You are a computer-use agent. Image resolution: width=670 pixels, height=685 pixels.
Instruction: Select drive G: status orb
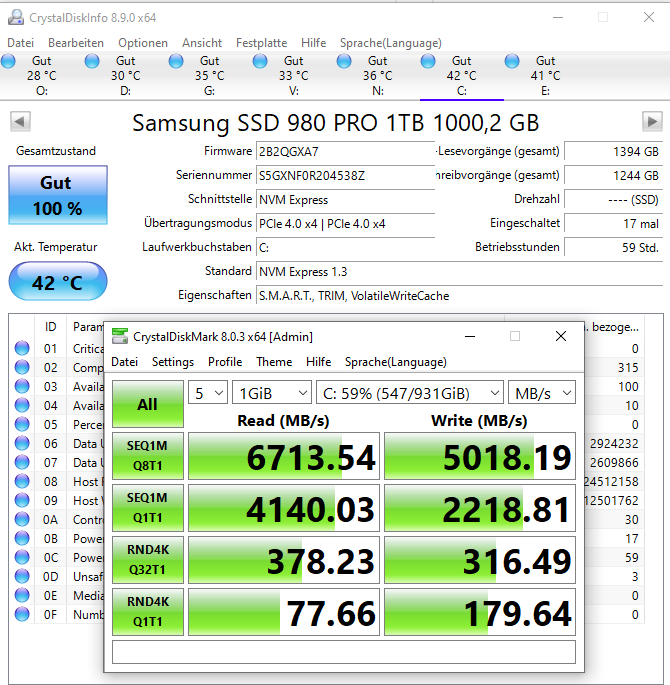click(x=176, y=61)
